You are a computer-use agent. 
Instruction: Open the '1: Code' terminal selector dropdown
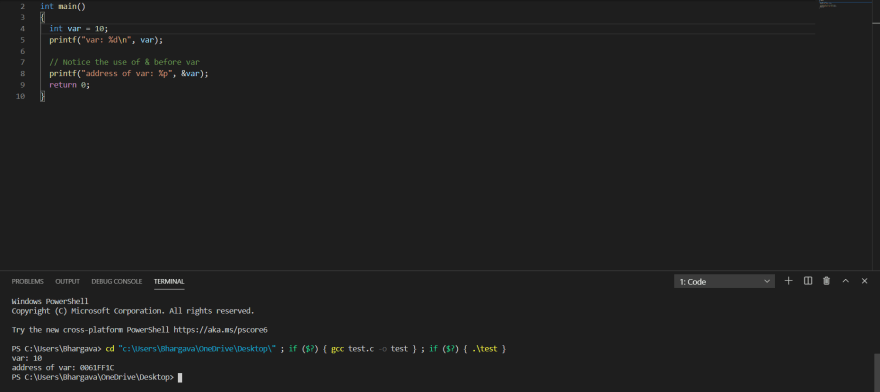(724, 281)
